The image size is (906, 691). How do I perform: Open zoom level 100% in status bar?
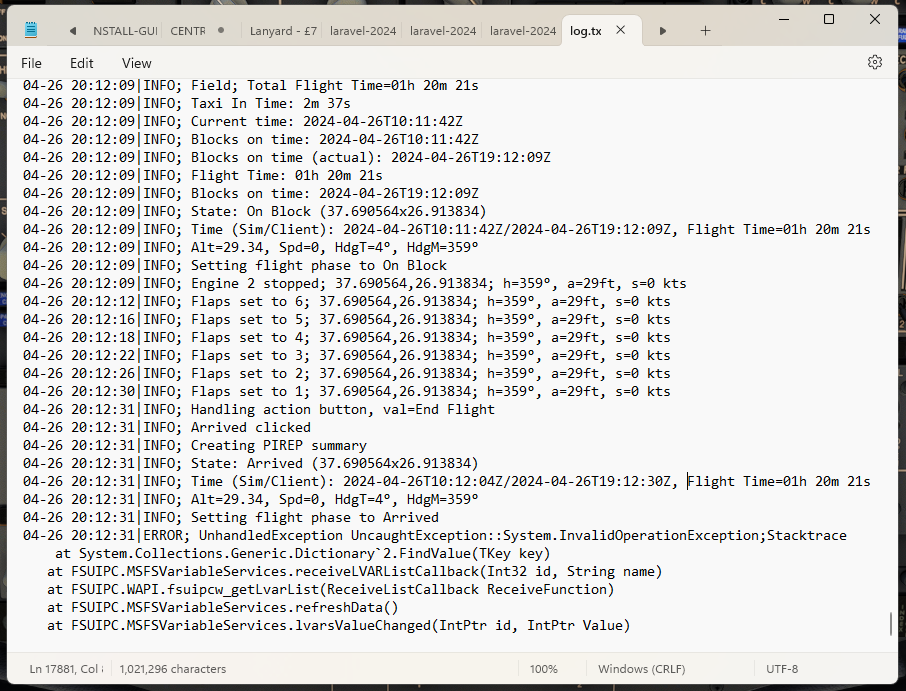click(x=544, y=669)
